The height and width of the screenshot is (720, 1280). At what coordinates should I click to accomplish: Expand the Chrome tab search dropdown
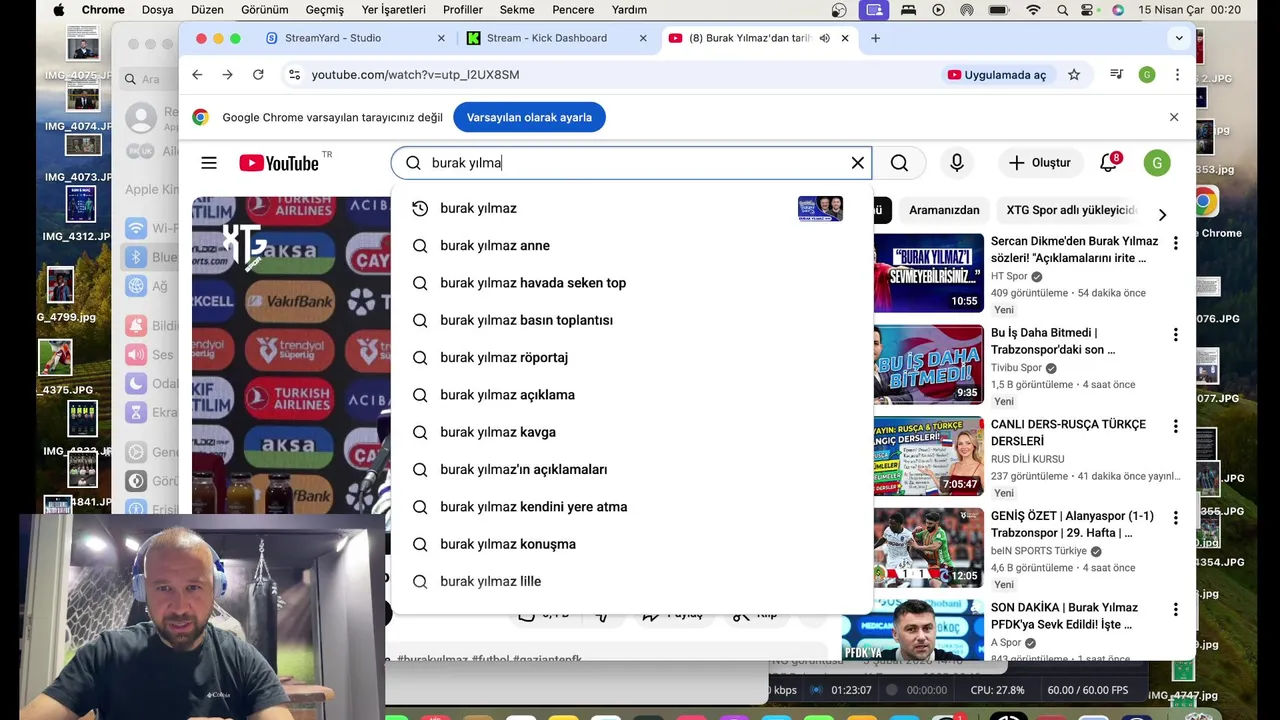coord(1179,38)
